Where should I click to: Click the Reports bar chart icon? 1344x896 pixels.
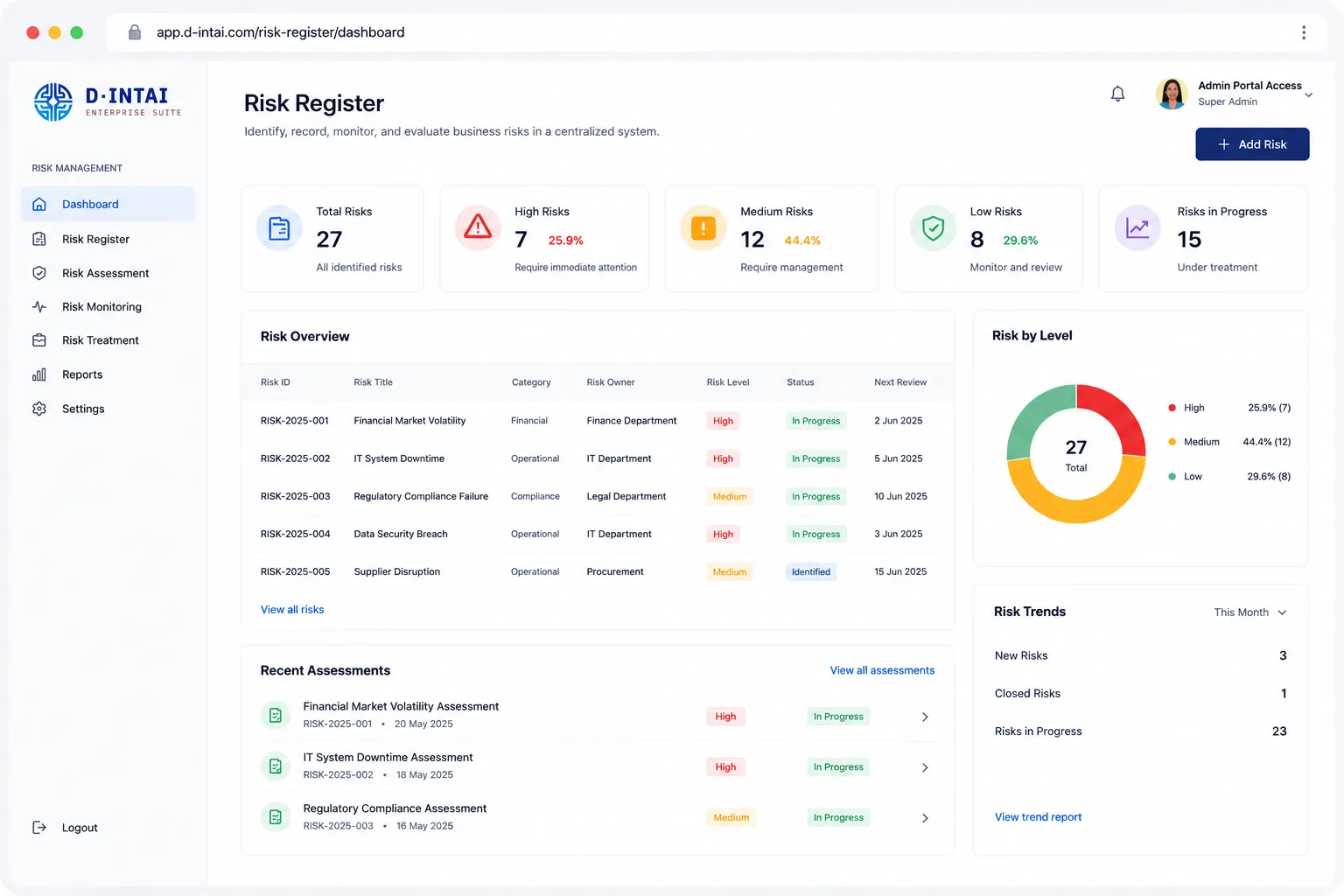pos(39,374)
